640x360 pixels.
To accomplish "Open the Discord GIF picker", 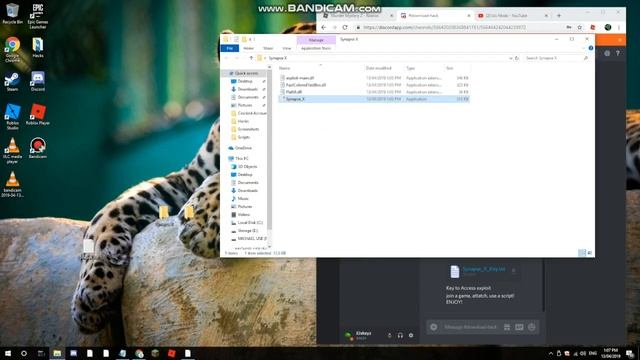I will tap(519, 327).
